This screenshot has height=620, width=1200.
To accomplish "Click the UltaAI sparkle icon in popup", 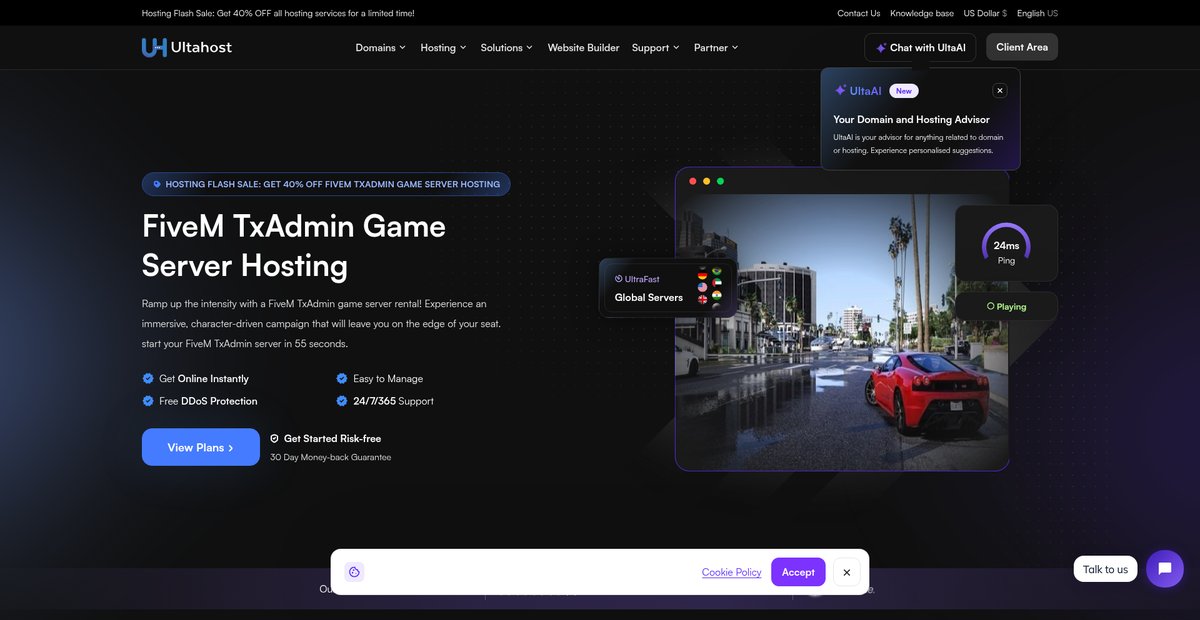I will [x=840, y=90].
